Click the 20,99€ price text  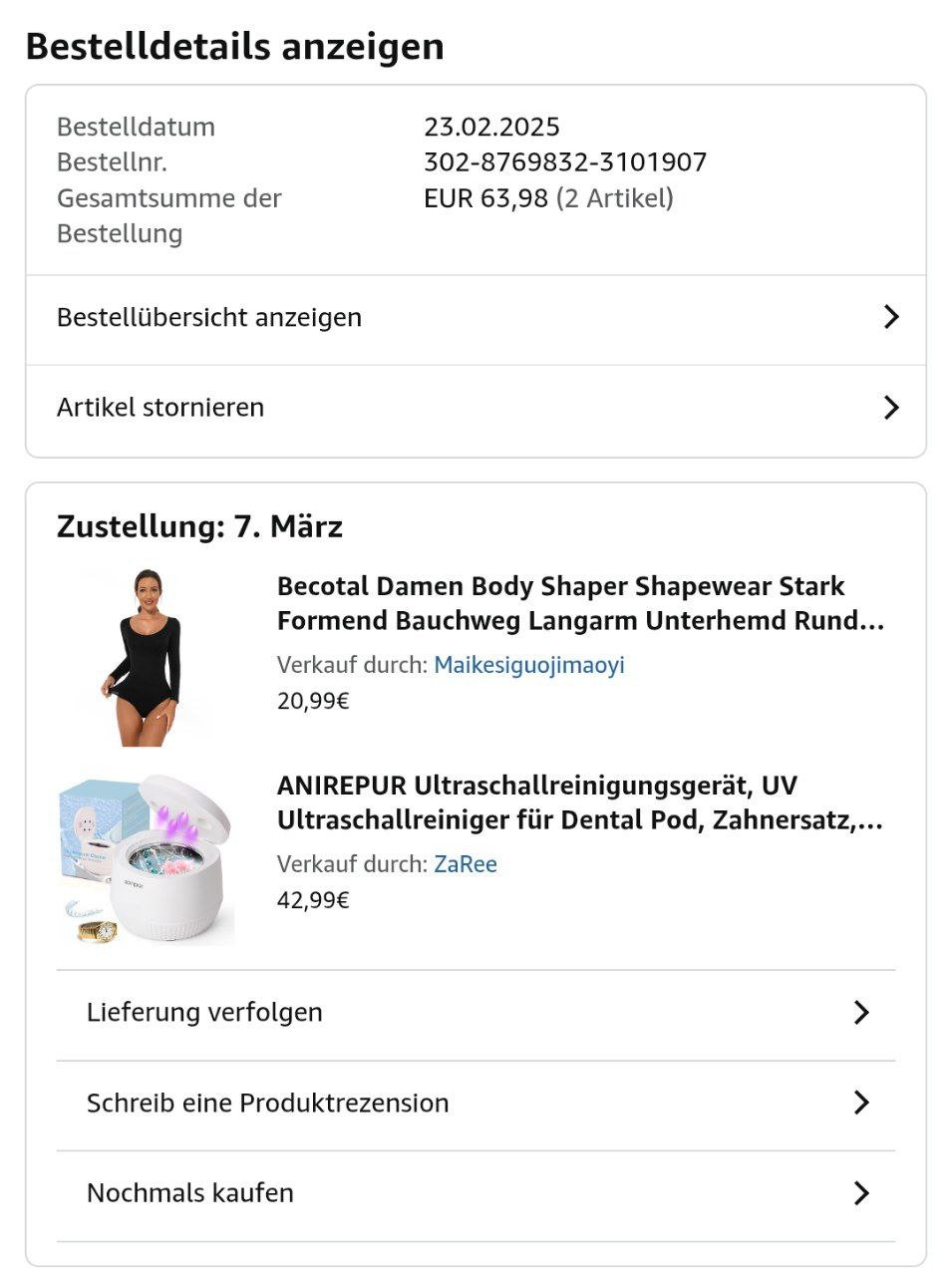click(x=313, y=701)
